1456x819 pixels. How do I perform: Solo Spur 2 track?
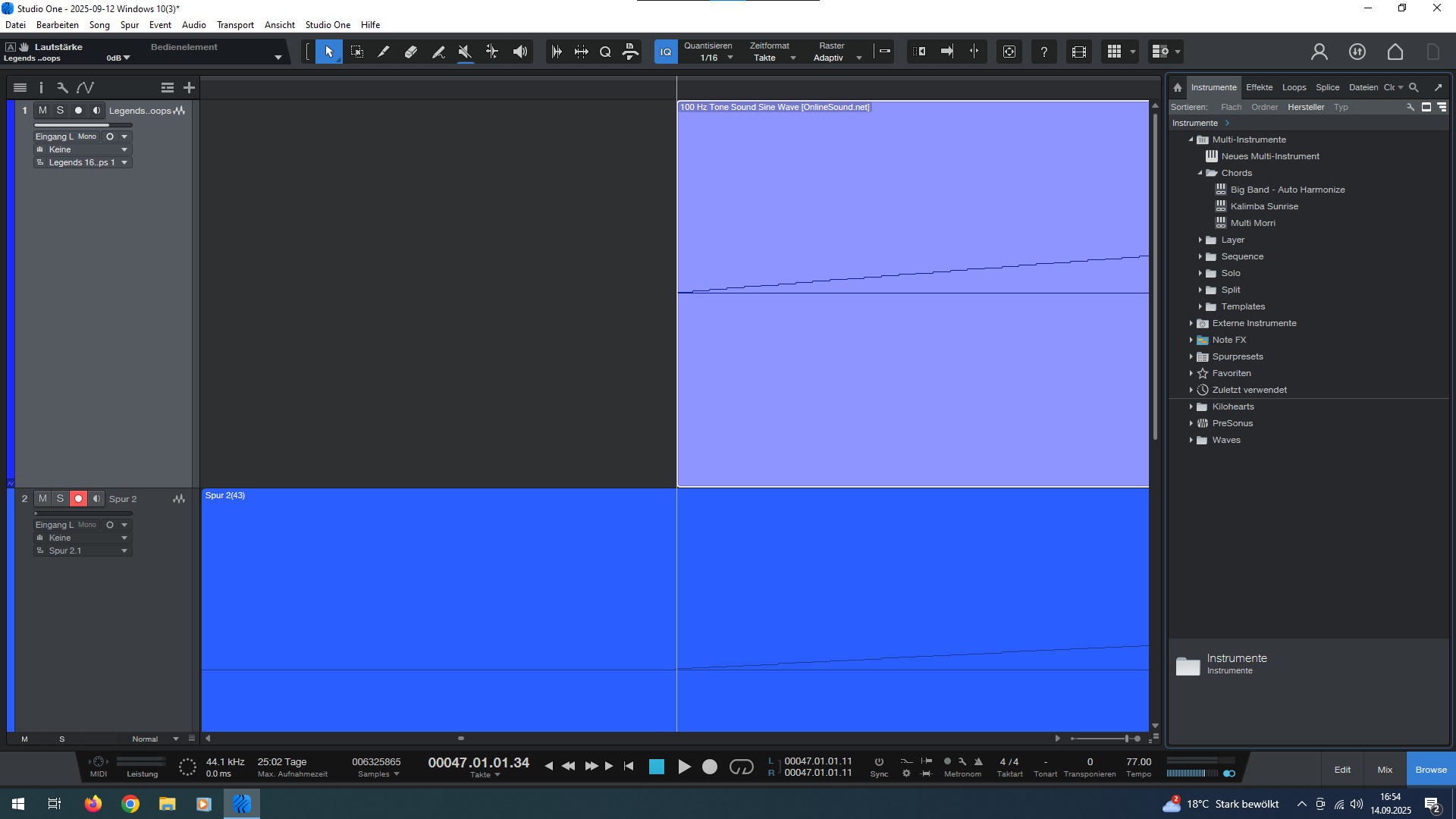pyautogui.click(x=60, y=499)
